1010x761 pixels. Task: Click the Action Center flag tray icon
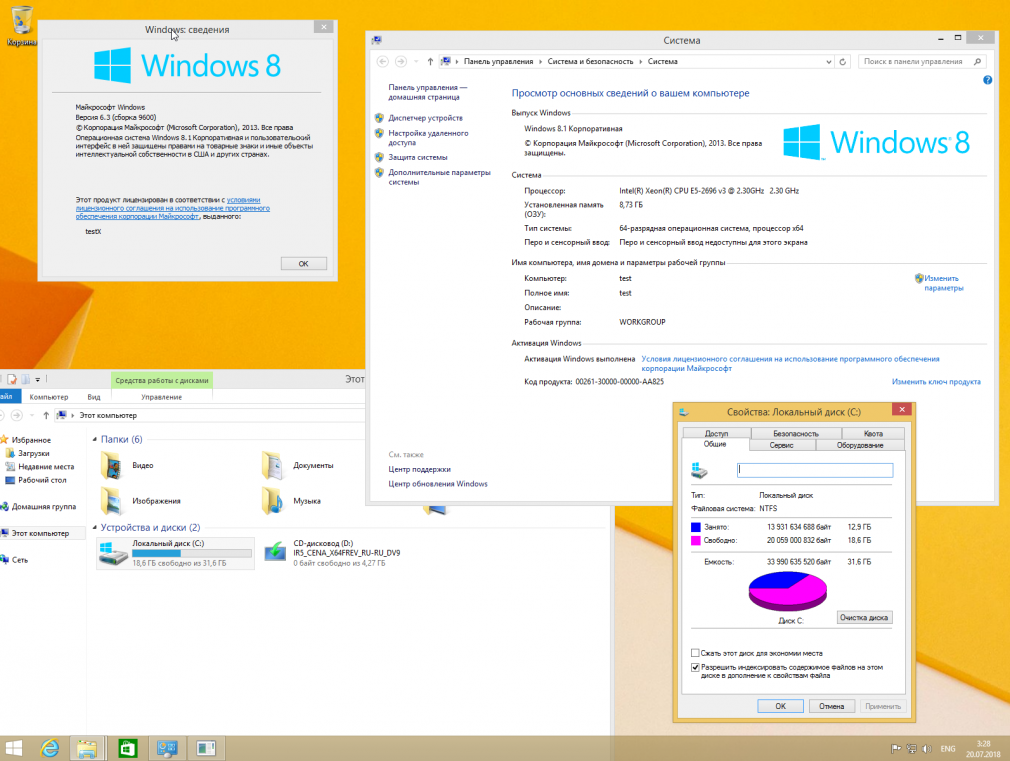tap(895, 749)
